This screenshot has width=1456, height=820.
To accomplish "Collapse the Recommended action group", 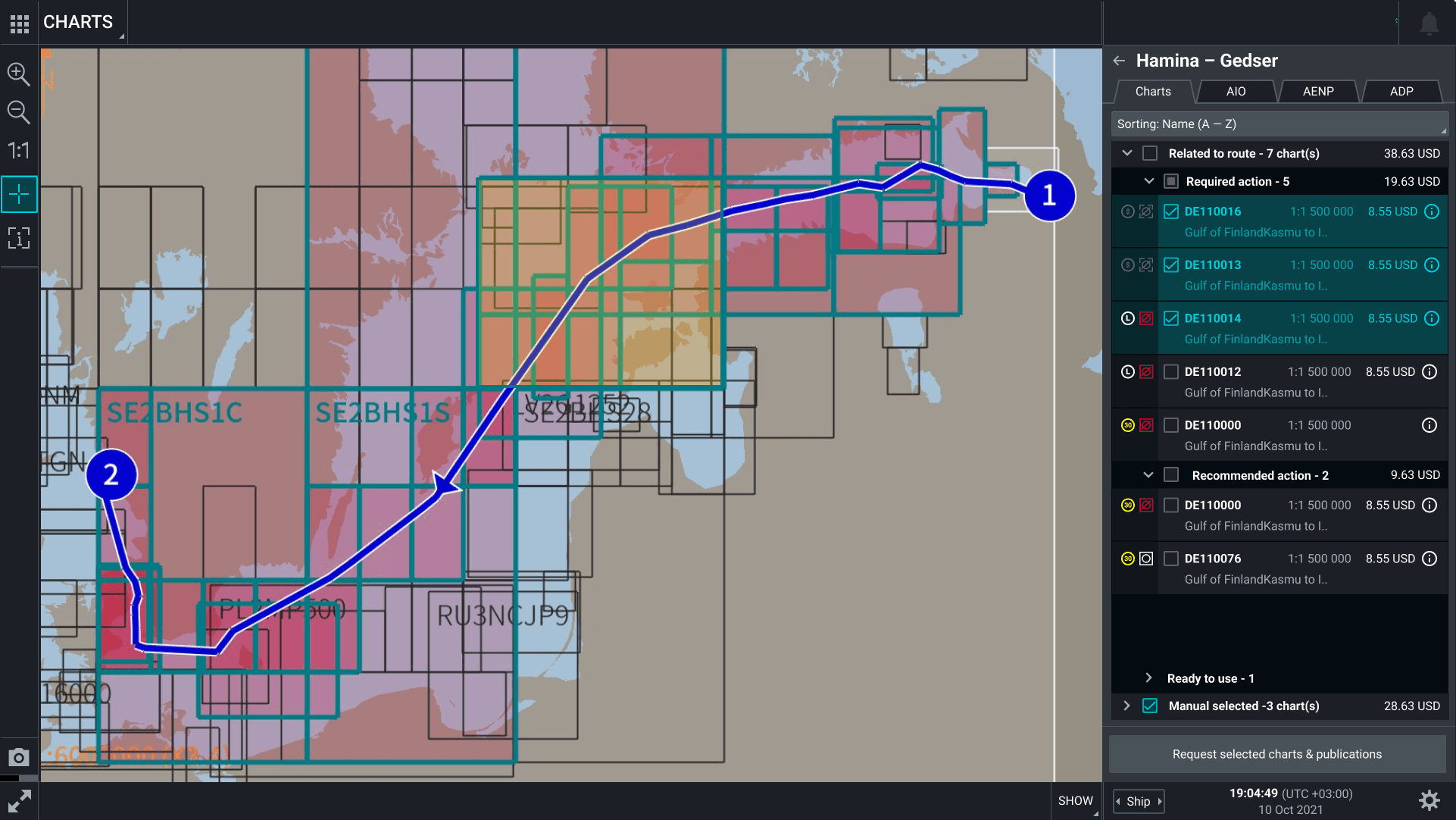I will [x=1148, y=475].
